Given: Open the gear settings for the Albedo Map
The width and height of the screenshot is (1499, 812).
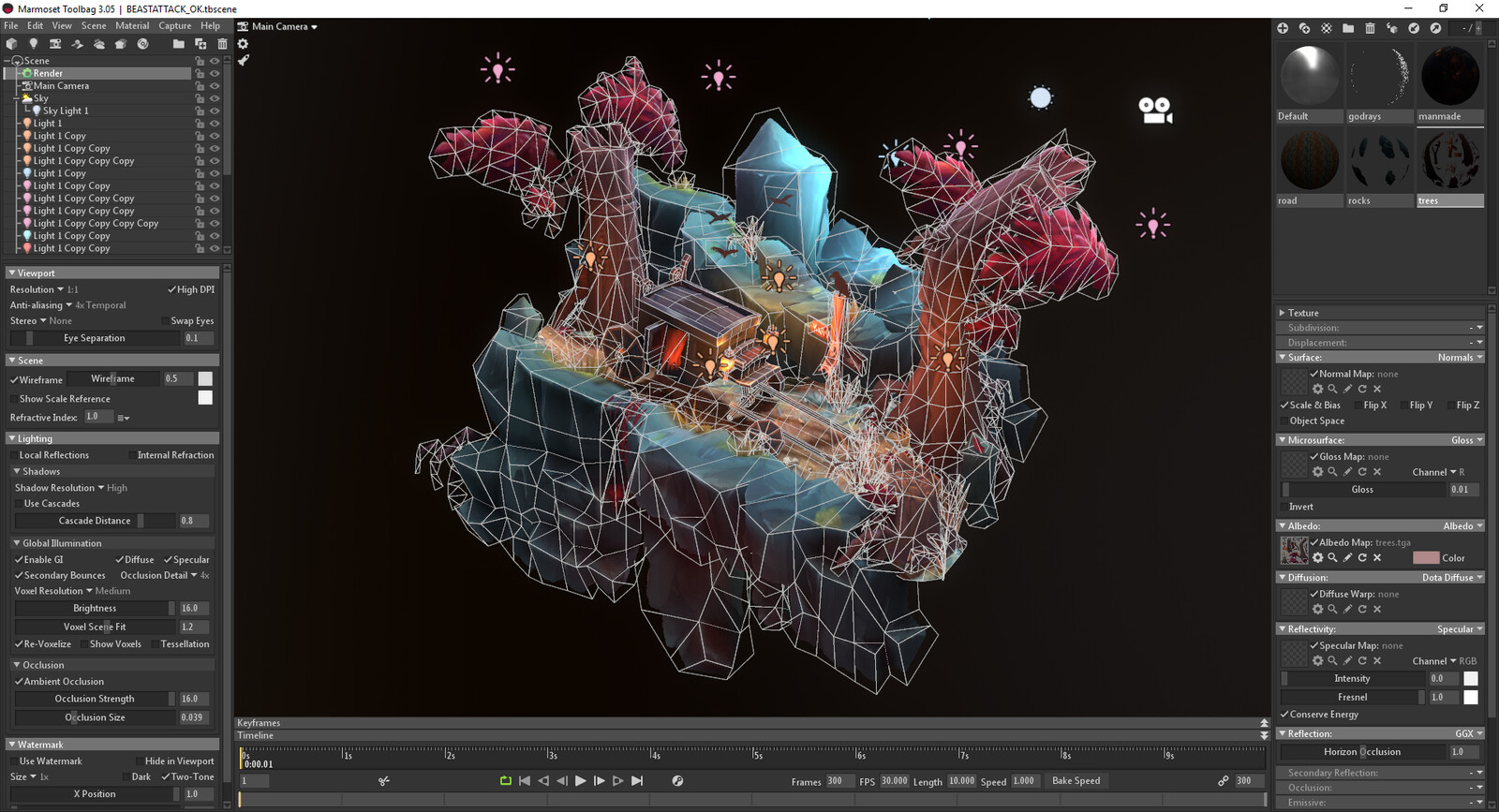Looking at the screenshot, I should tap(1317, 557).
